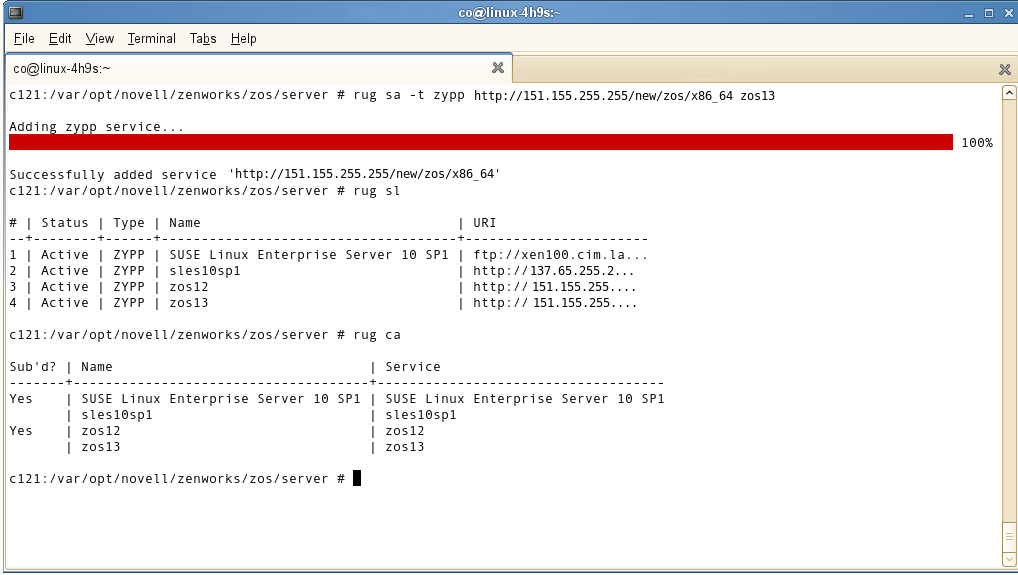Viewport: 1018px width, 575px height.
Task: Show the Tabs menu
Action: click(x=203, y=39)
